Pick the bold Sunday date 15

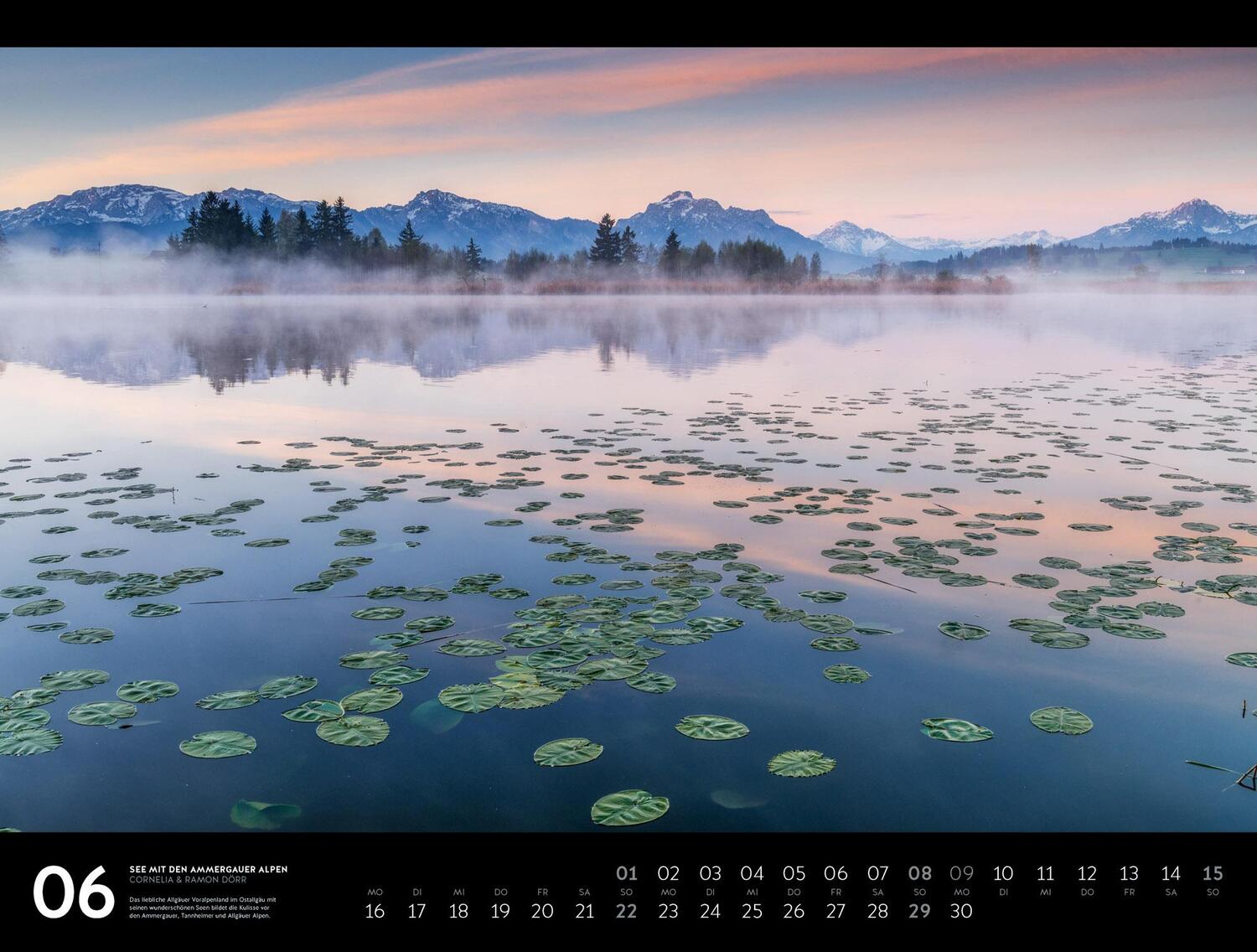[x=1213, y=873]
